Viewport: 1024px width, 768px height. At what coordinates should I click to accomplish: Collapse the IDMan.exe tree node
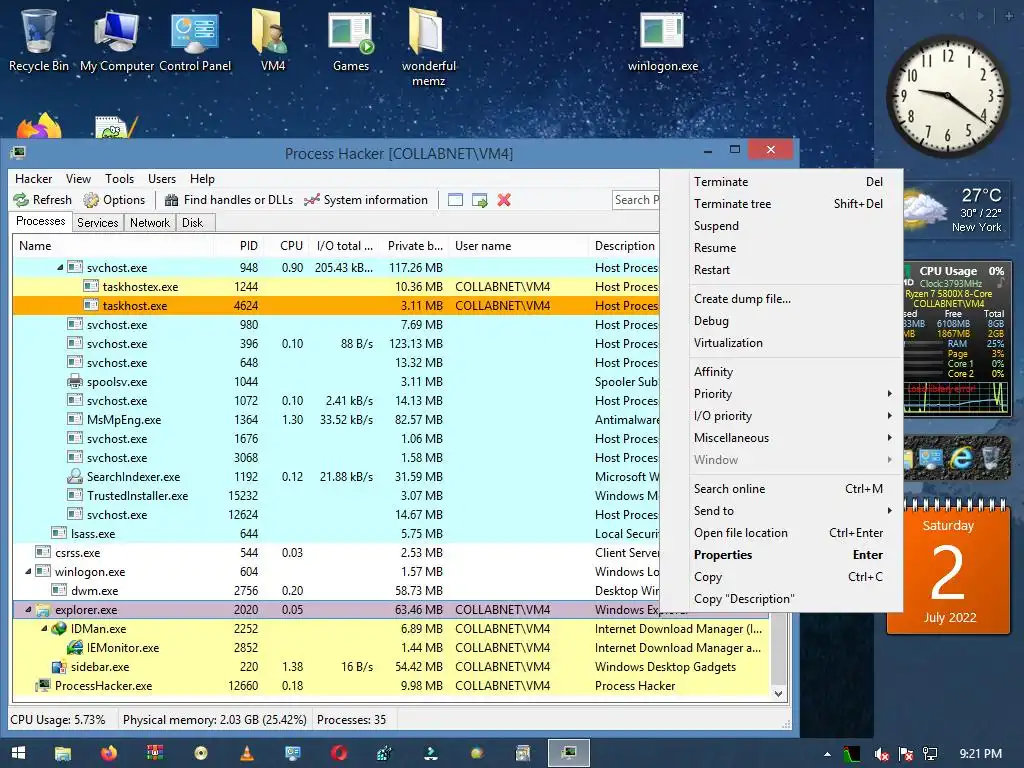(44, 628)
